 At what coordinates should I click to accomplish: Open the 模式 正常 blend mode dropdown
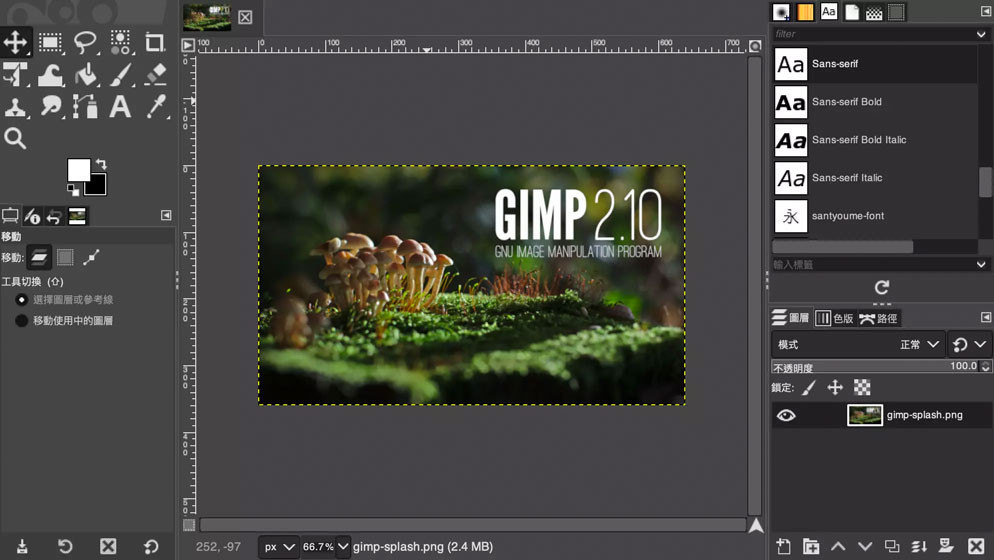[x=858, y=344]
